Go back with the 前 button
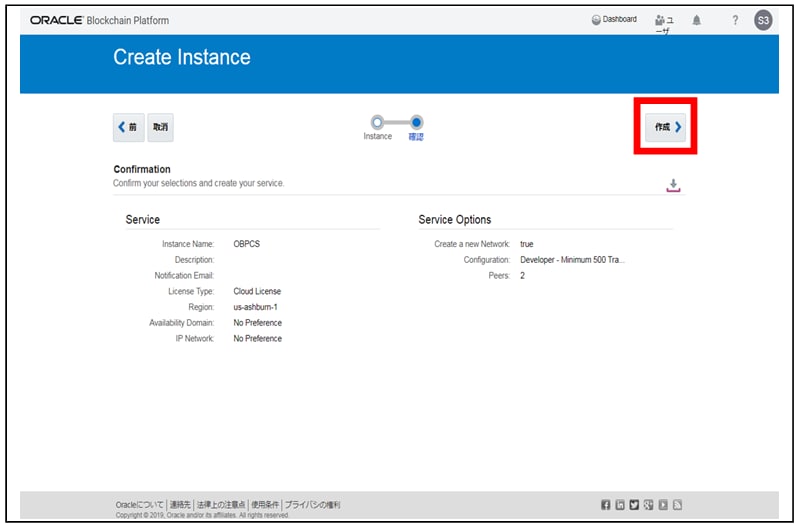This screenshot has width=799, height=530. [128, 127]
